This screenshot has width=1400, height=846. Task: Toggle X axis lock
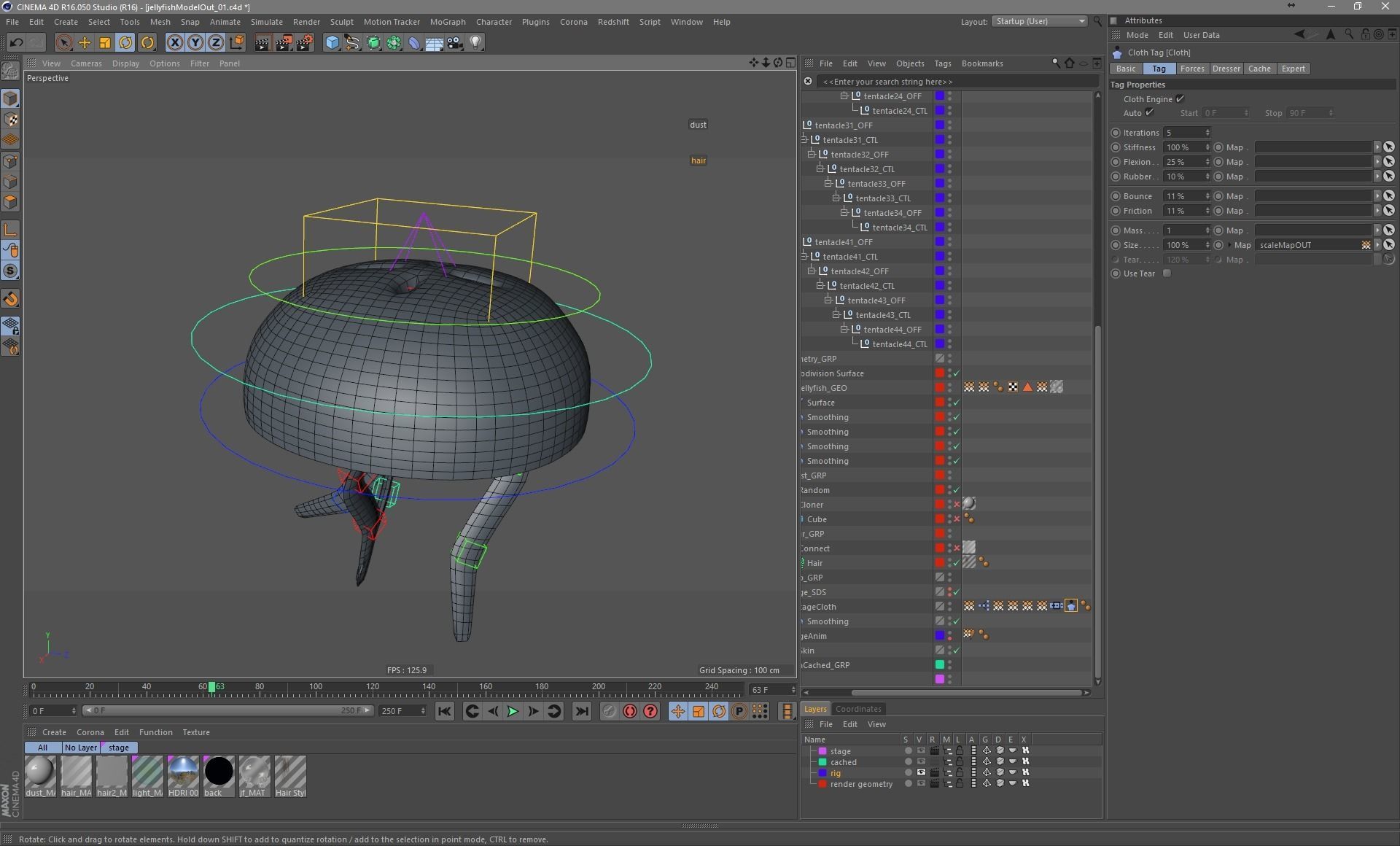(175, 42)
